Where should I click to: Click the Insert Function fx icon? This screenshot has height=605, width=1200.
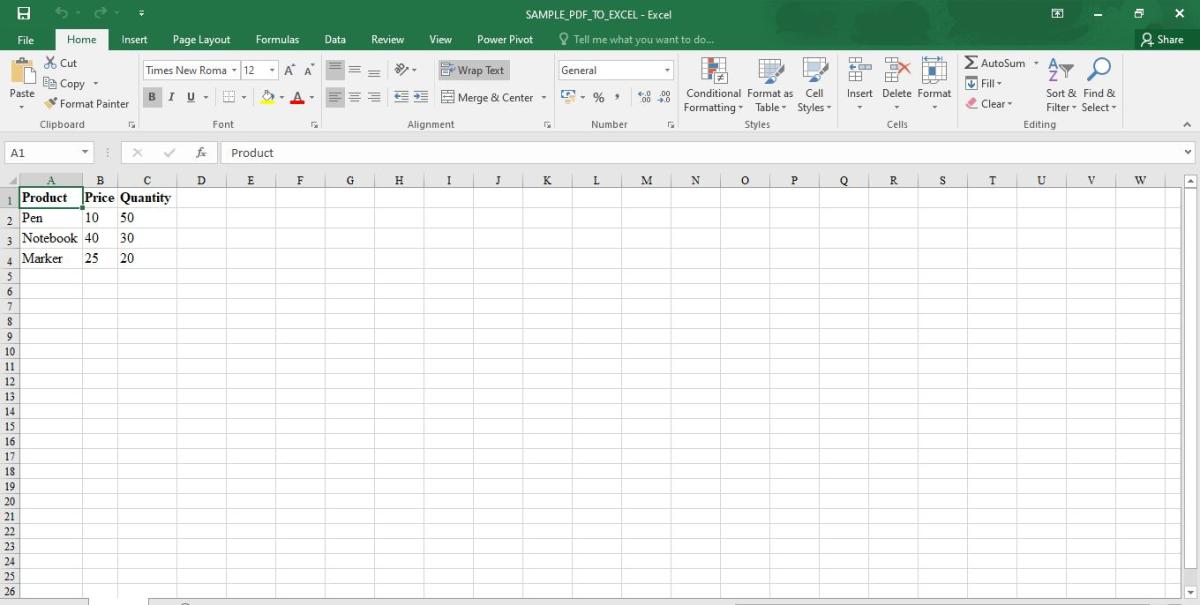[201, 153]
